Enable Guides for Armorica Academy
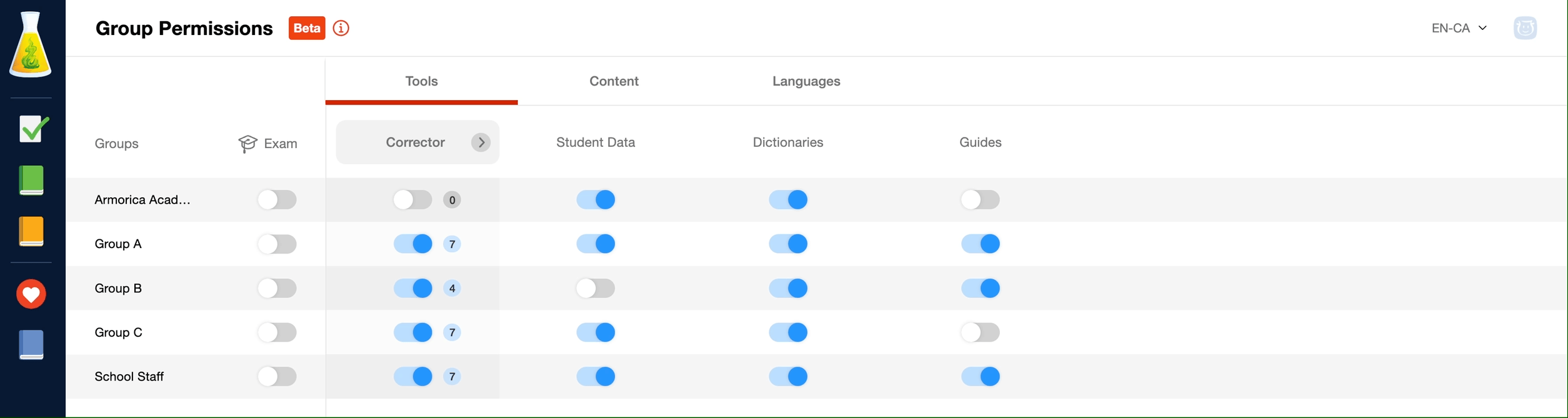The image size is (1568, 418). point(980,200)
